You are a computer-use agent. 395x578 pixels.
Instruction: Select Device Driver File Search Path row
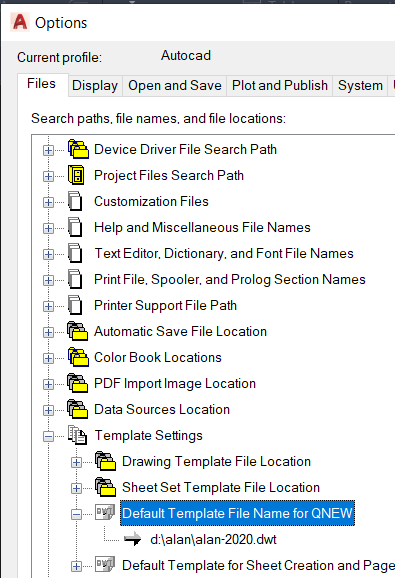click(x=185, y=149)
